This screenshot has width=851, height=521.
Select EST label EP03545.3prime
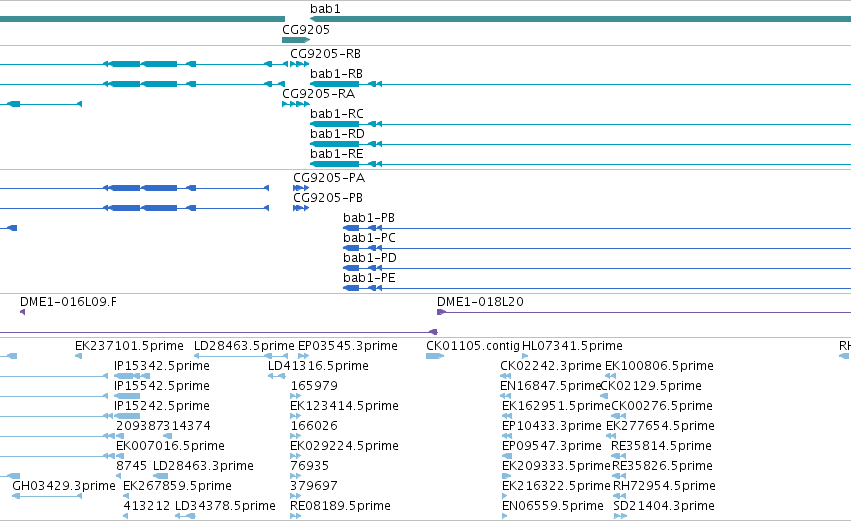347,346
